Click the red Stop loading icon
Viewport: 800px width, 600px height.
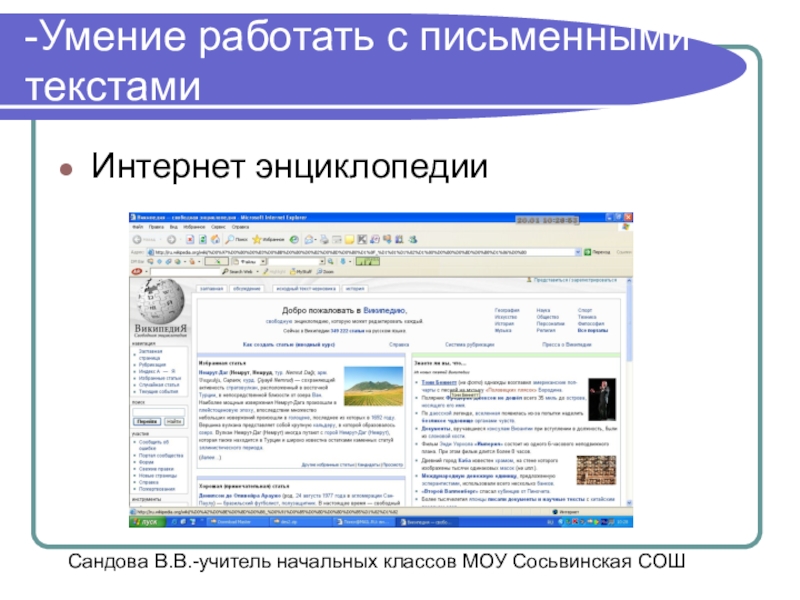point(190,239)
